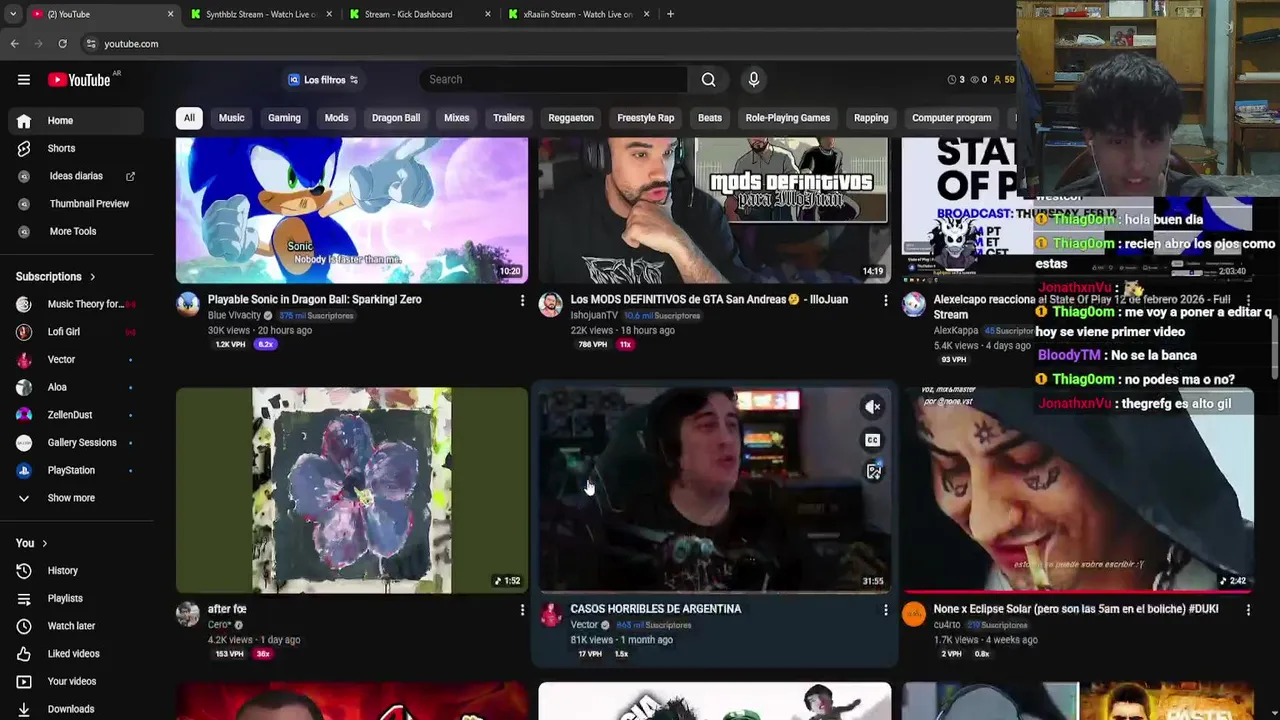The width and height of the screenshot is (1280, 720).
Task: Open Vector subscription in the sidebar
Action: pyautogui.click(x=76, y=359)
